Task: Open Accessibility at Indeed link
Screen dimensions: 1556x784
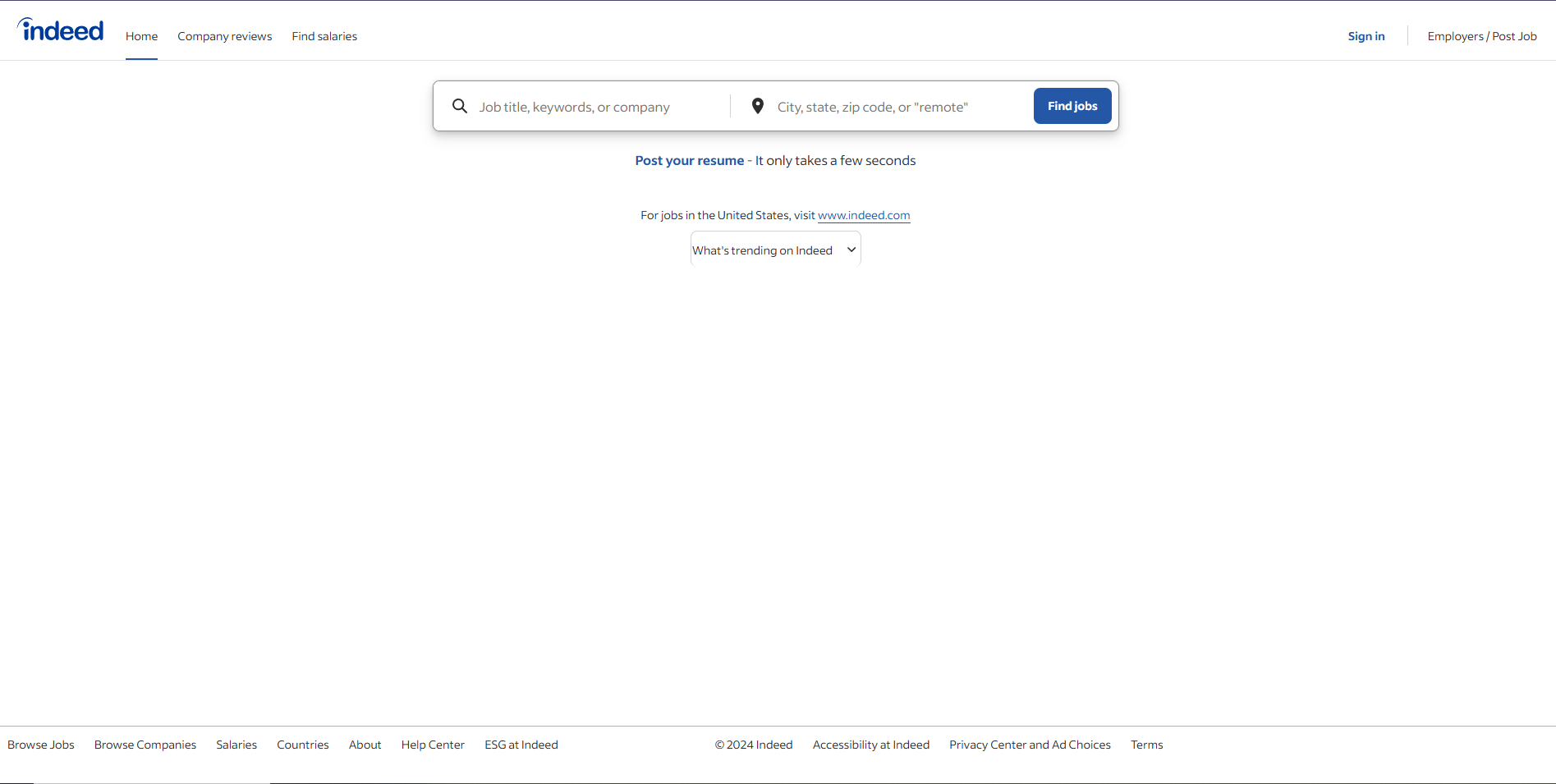Action: [x=870, y=745]
